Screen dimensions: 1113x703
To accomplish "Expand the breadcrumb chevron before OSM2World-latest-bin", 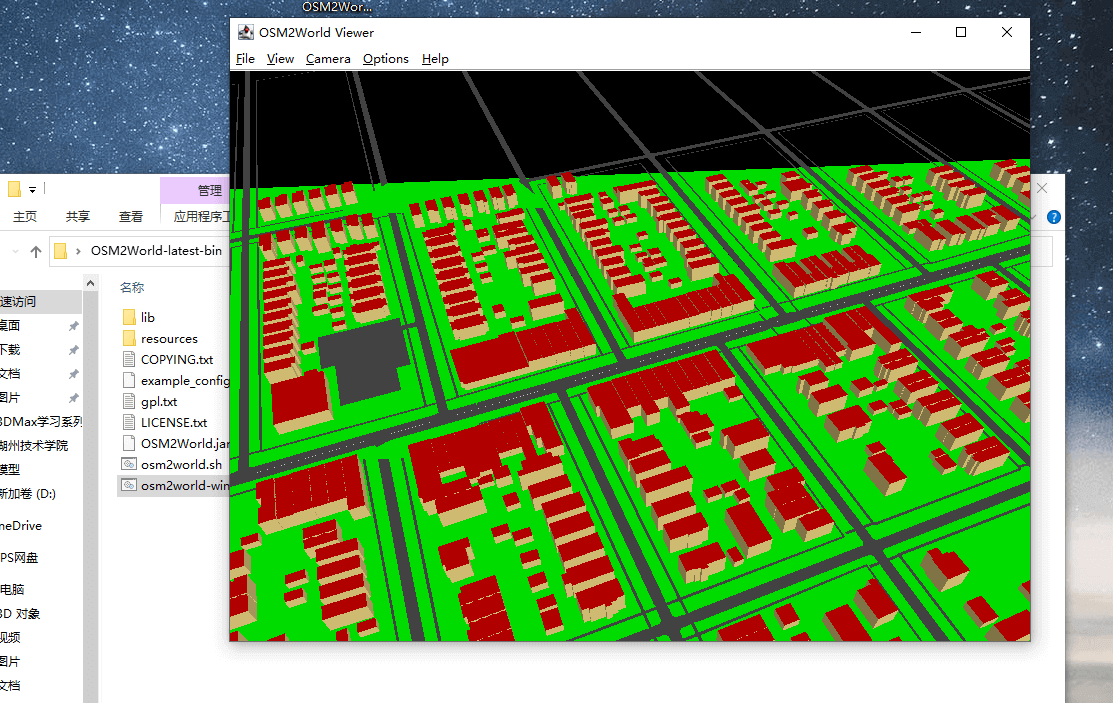I will tap(79, 251).
